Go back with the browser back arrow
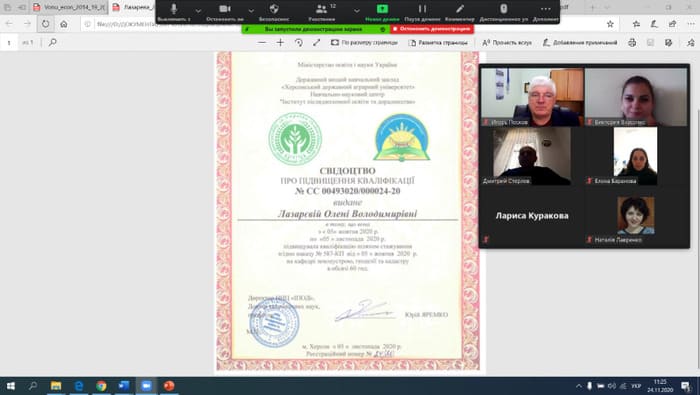This screenshot has height=395, width=700. point(9,24)
